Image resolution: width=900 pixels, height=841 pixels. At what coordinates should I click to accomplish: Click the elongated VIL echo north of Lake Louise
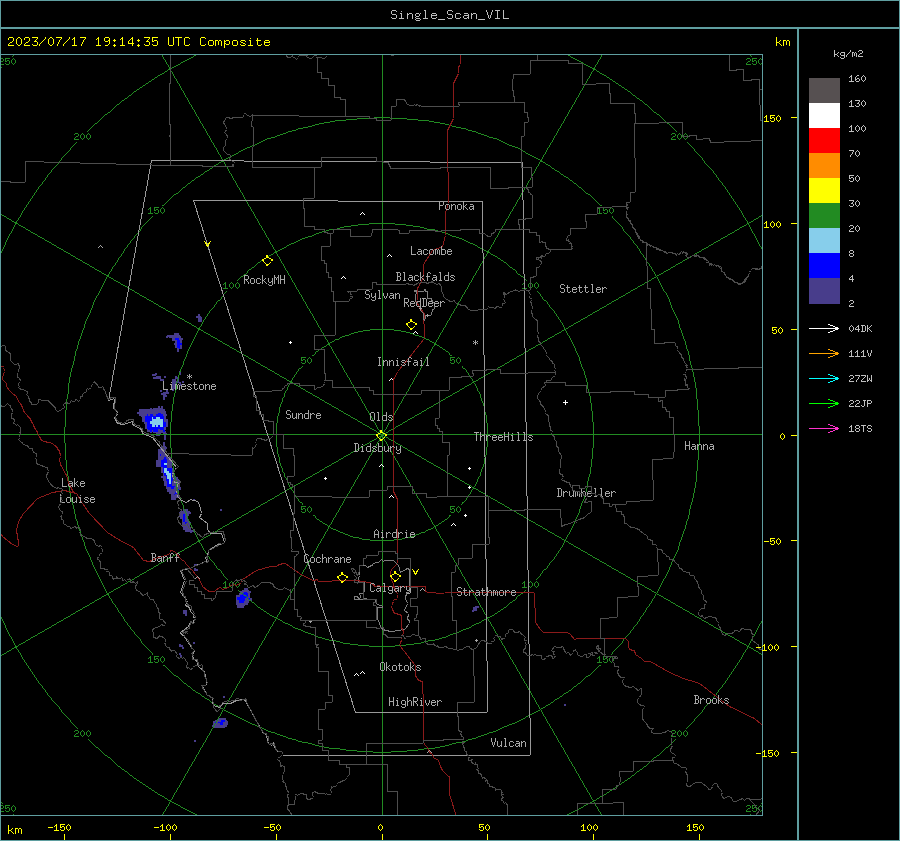[168, 472]
